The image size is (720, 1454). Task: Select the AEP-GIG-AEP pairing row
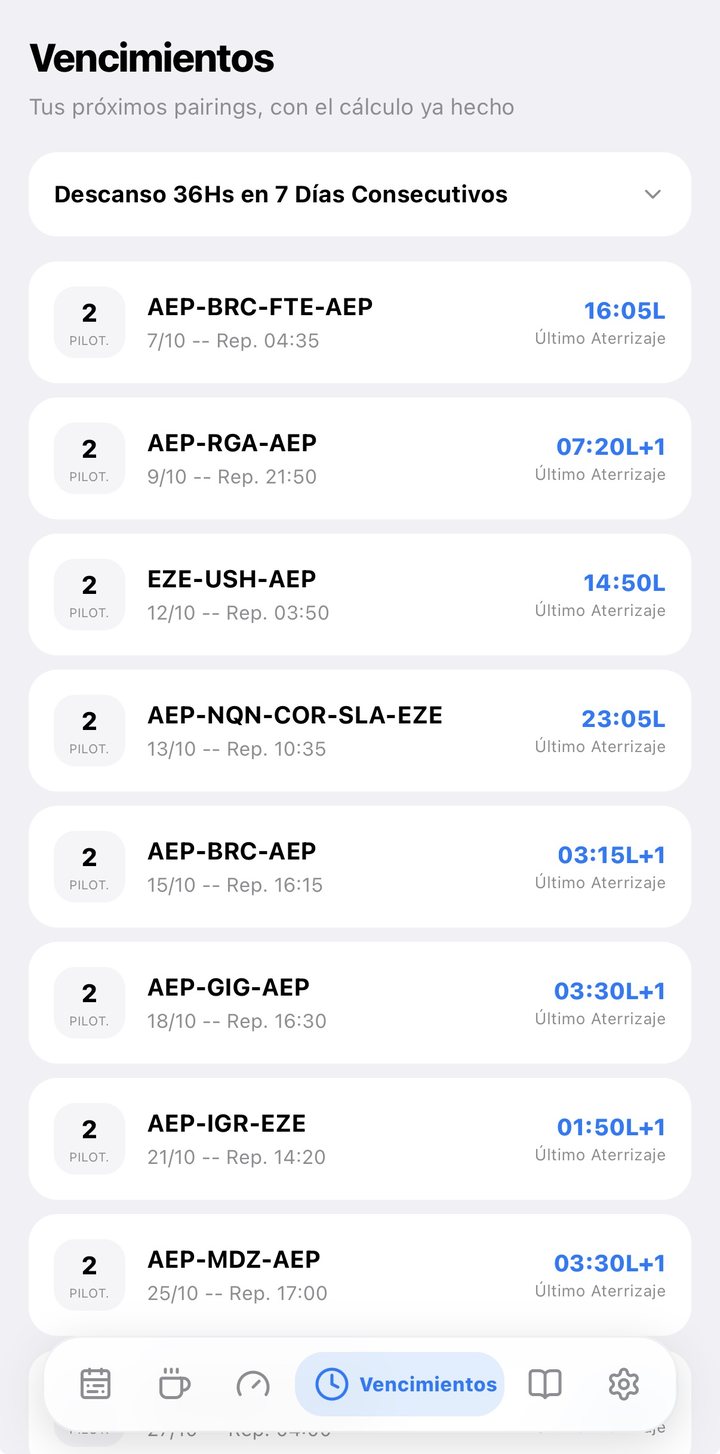pyautogui.click(x=360, y=1002)
